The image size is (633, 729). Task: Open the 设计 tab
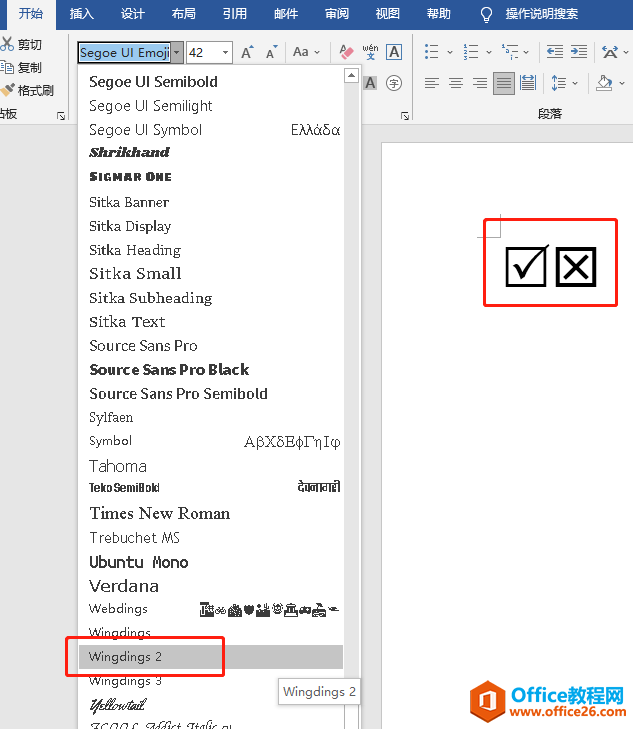click(132, 14)
